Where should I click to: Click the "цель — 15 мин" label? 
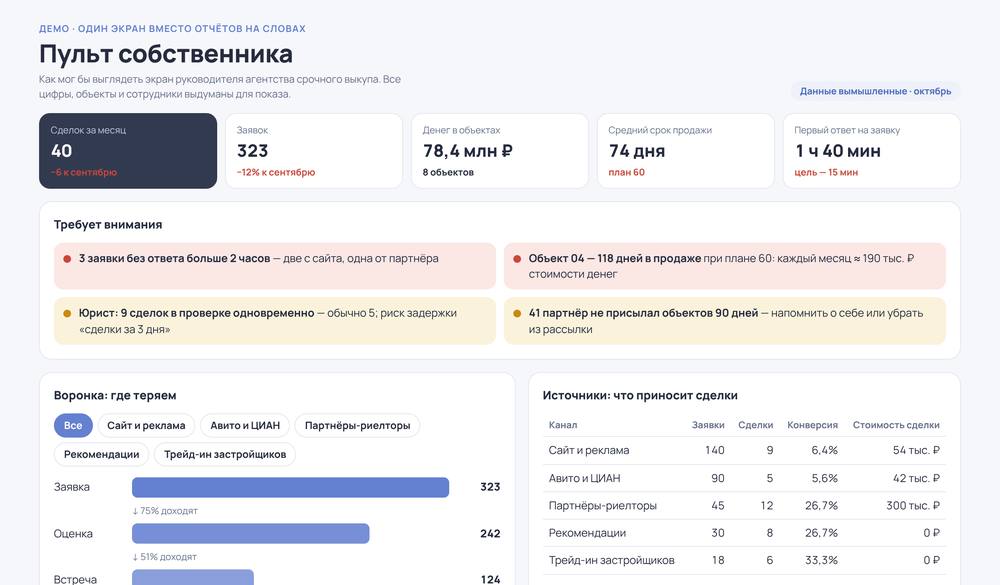coord(826,172)
